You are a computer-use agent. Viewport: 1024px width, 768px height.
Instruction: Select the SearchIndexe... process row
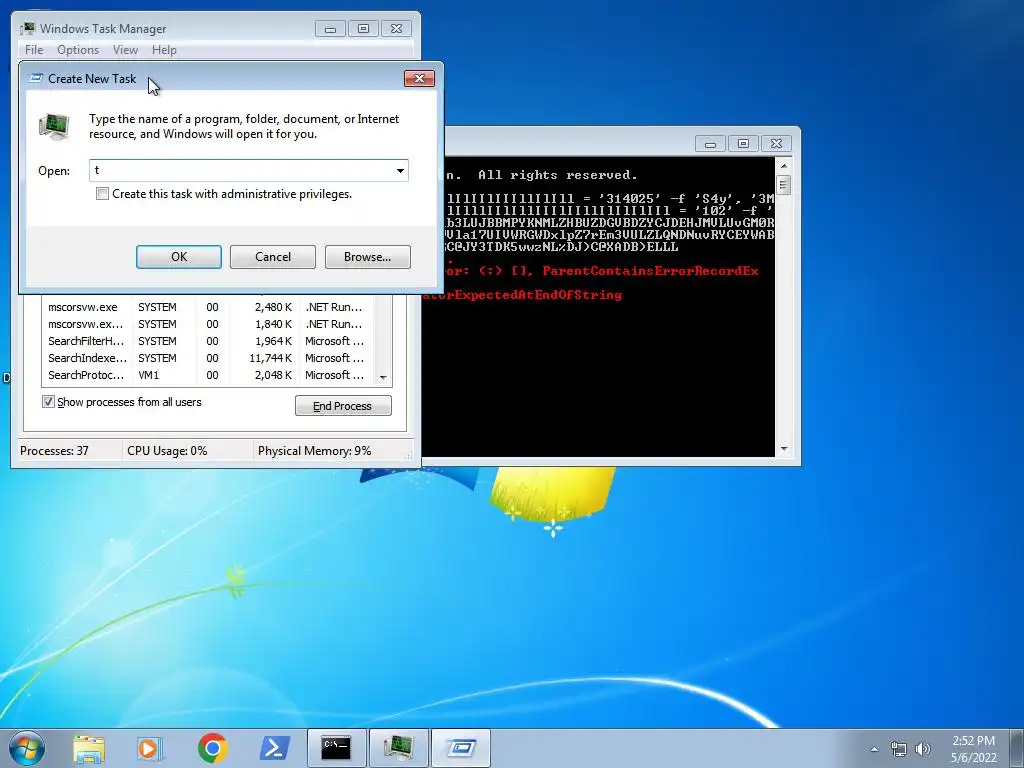tap(208, 358)
